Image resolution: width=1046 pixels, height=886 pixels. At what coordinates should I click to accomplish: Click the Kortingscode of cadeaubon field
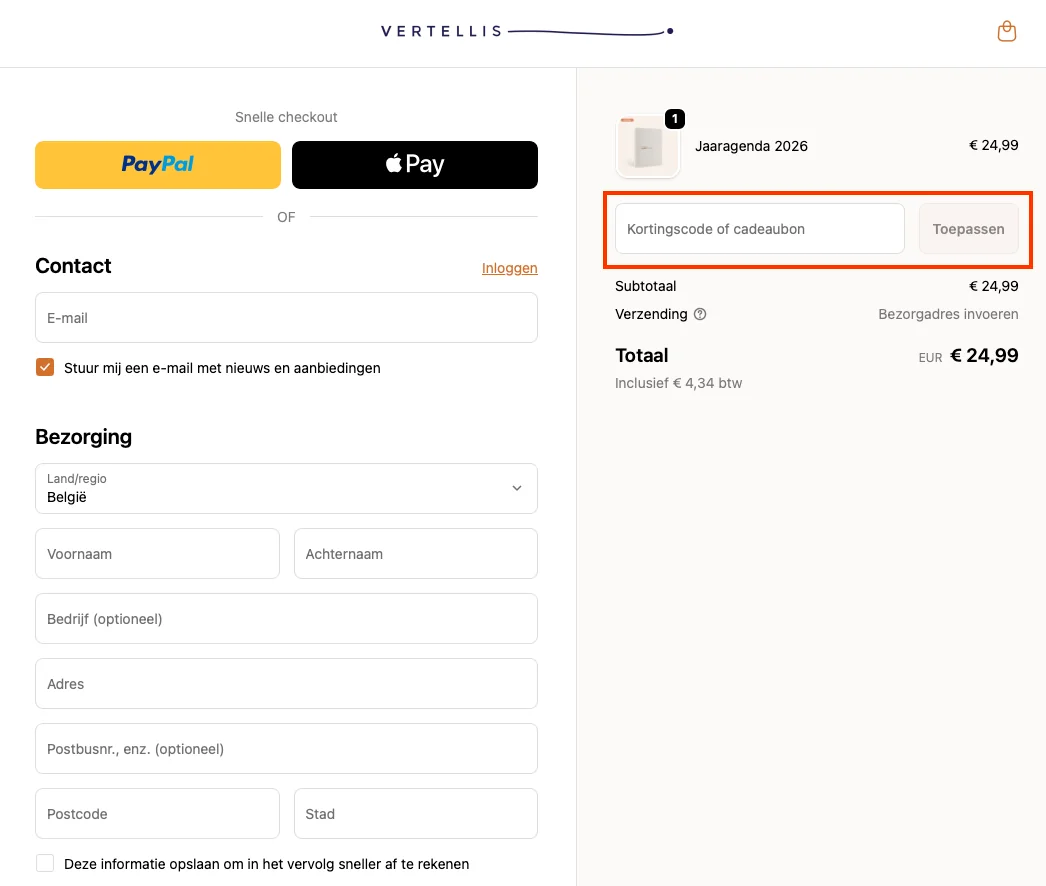click(759, 229)
